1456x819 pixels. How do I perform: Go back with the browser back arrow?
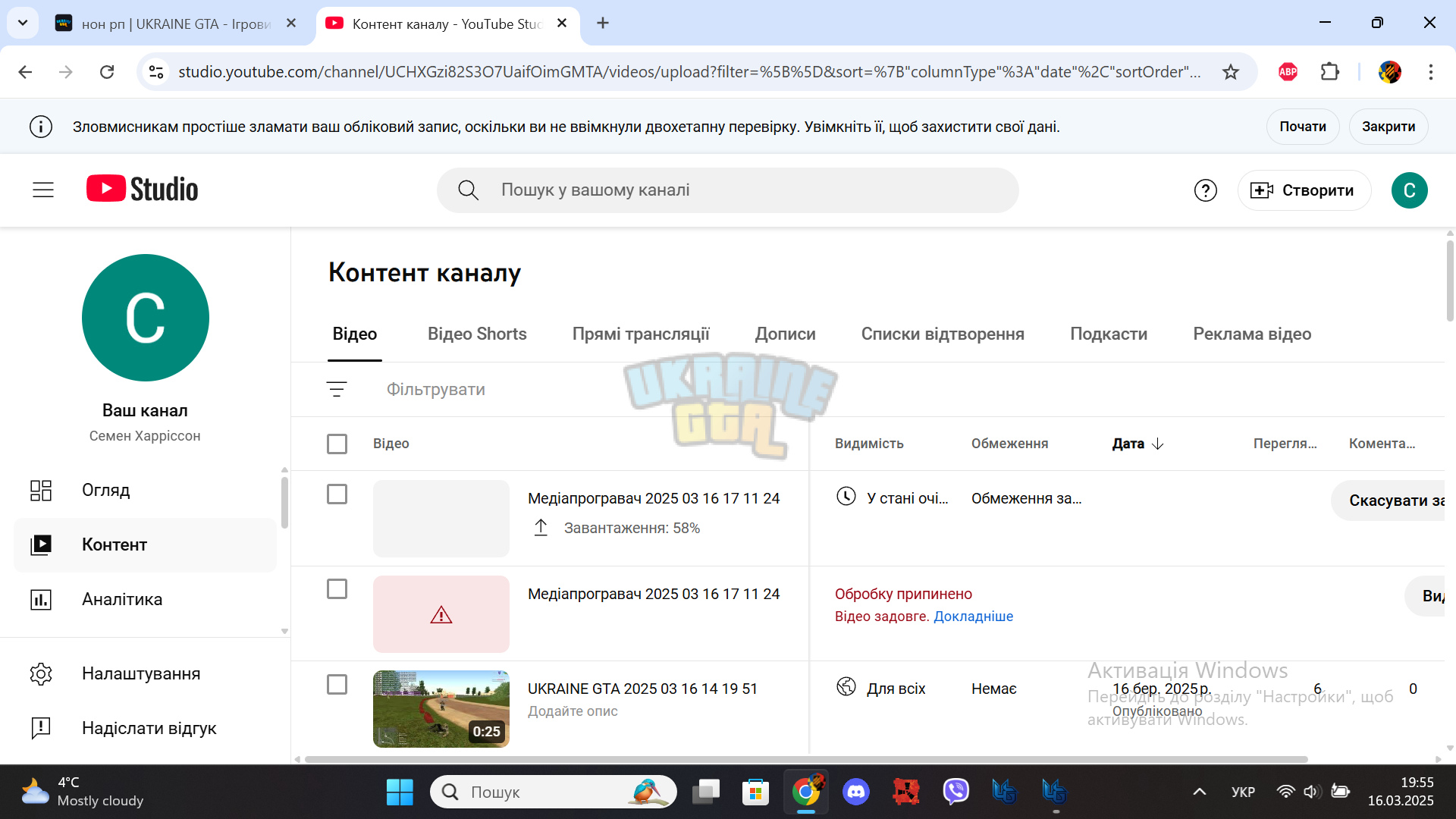[25, 72]
